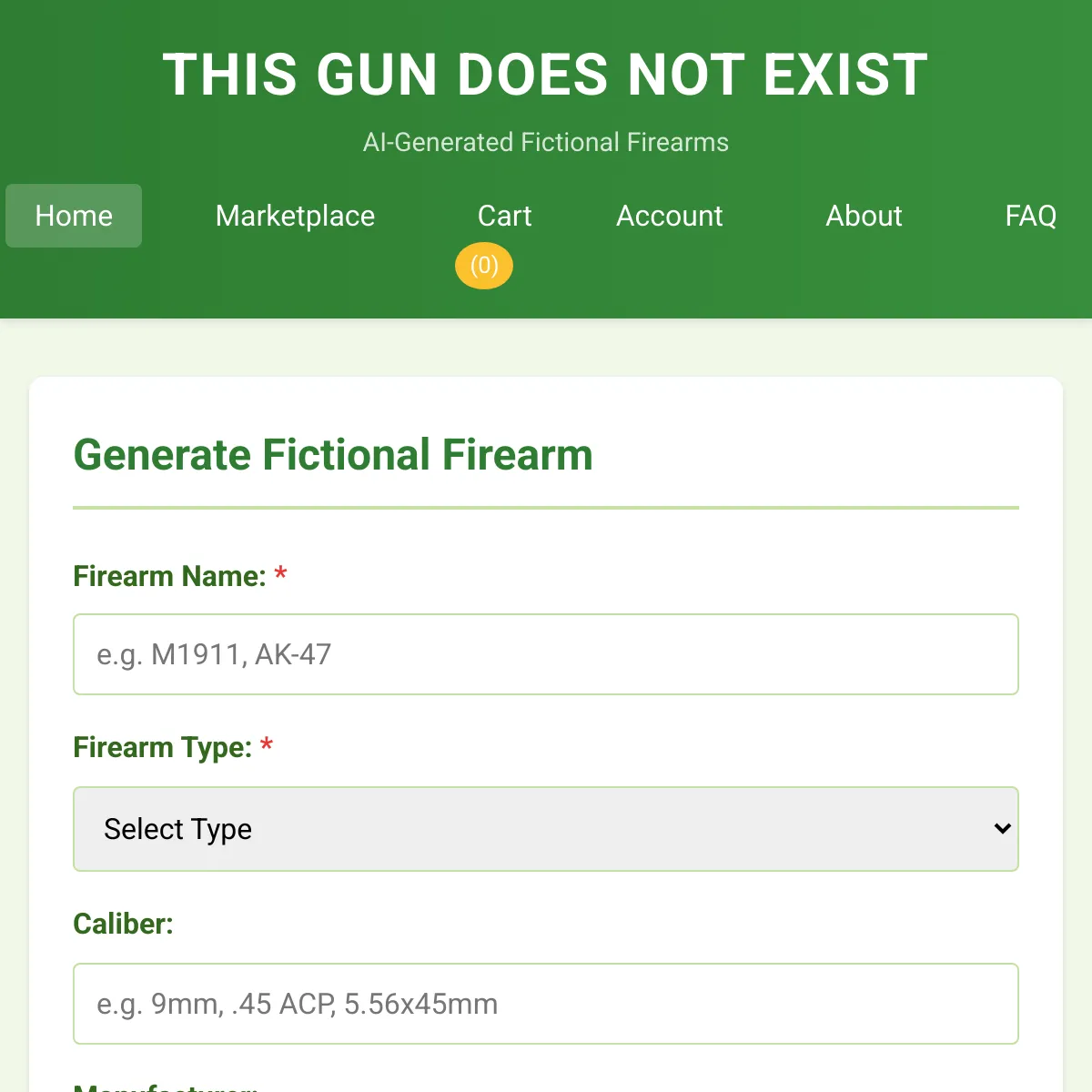Screen dimensions: 1092x1092
Task: Click the chevron arrow on Firearm Type select
Action: click(1003, 829)
